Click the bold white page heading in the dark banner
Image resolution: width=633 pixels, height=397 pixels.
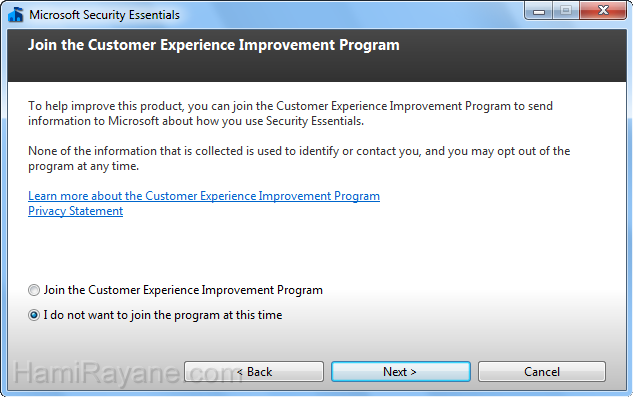click(214, 45)
